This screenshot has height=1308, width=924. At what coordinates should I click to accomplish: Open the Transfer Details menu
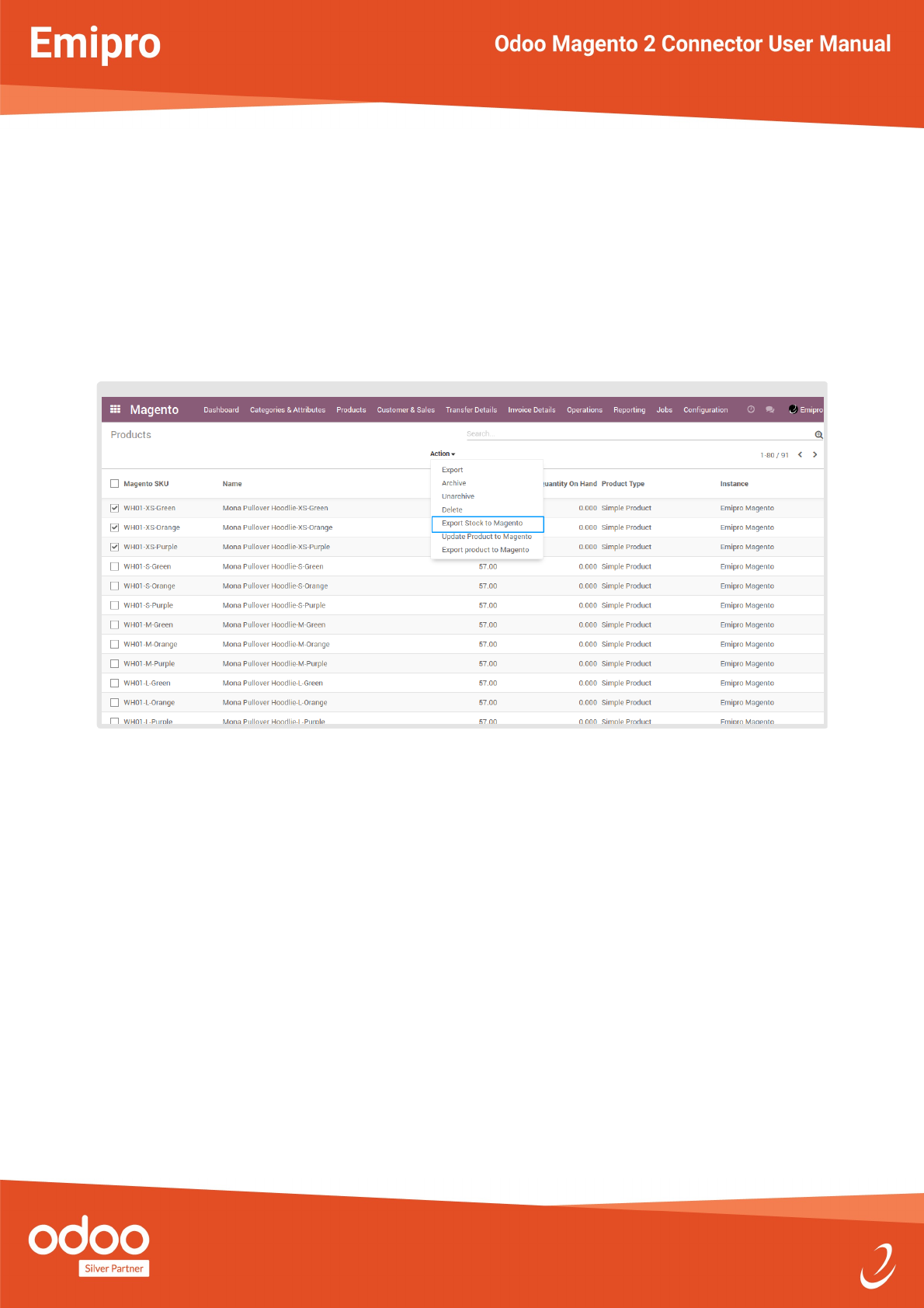coord(471,410)
